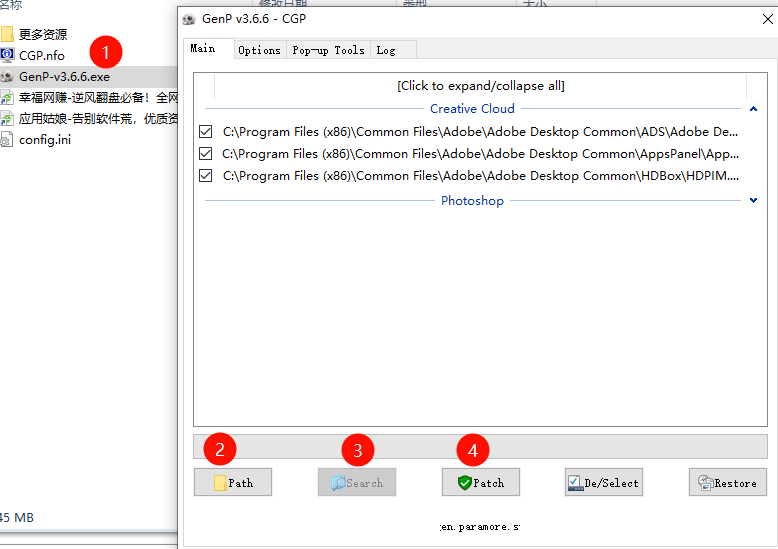Viewport: 778px width, 549px height.
Task: Collapse the Creative Cloud group arrow
Action: click(753, 109)
